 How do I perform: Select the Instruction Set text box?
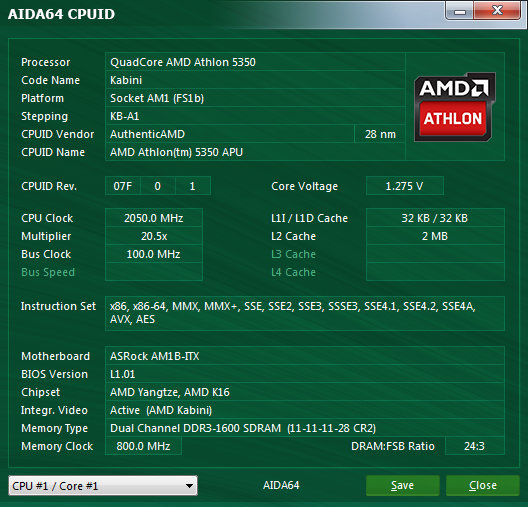click(305, 313)
